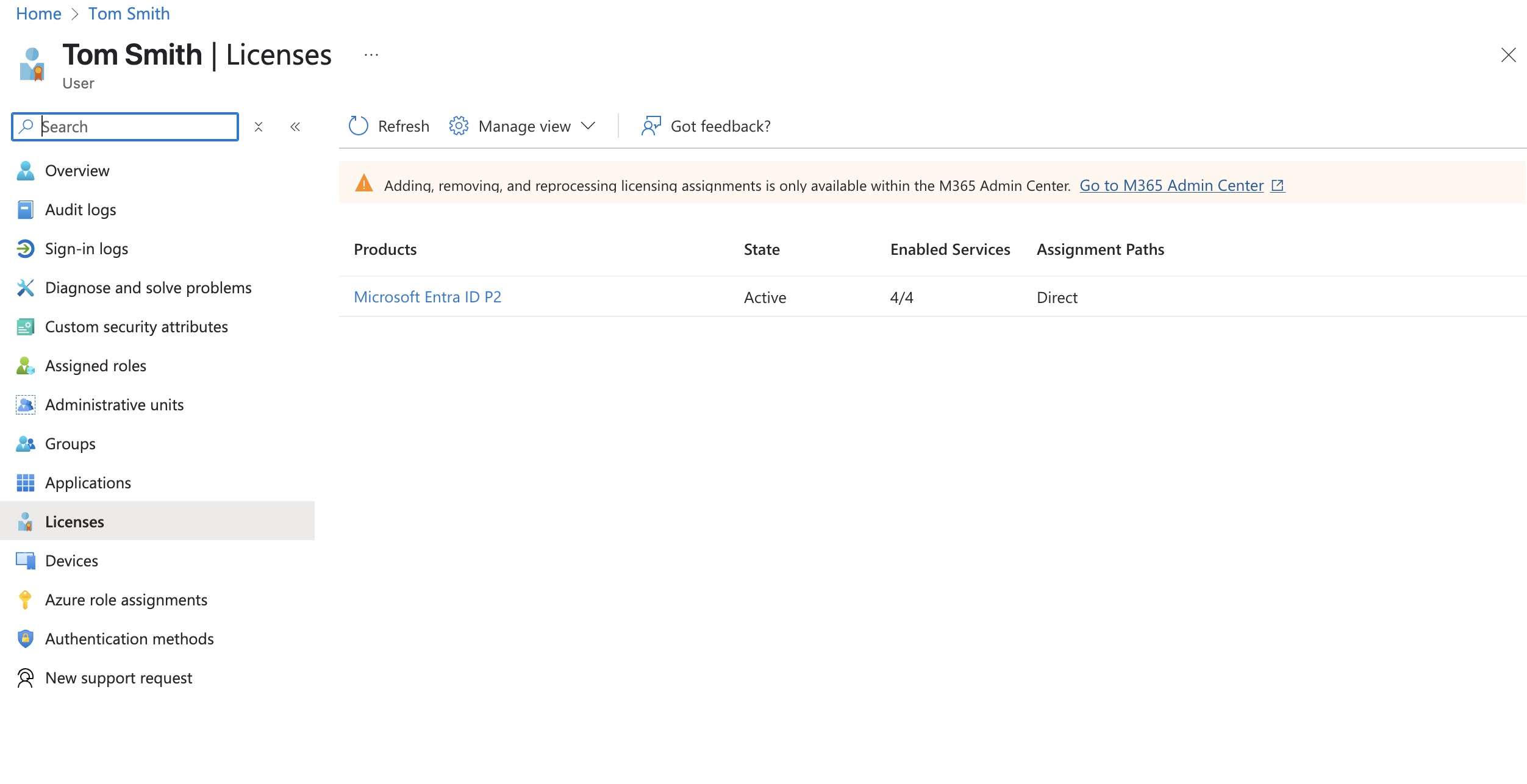Click the Applications grid icon
Screen dimensions: 1527x784
click(25, 483)
